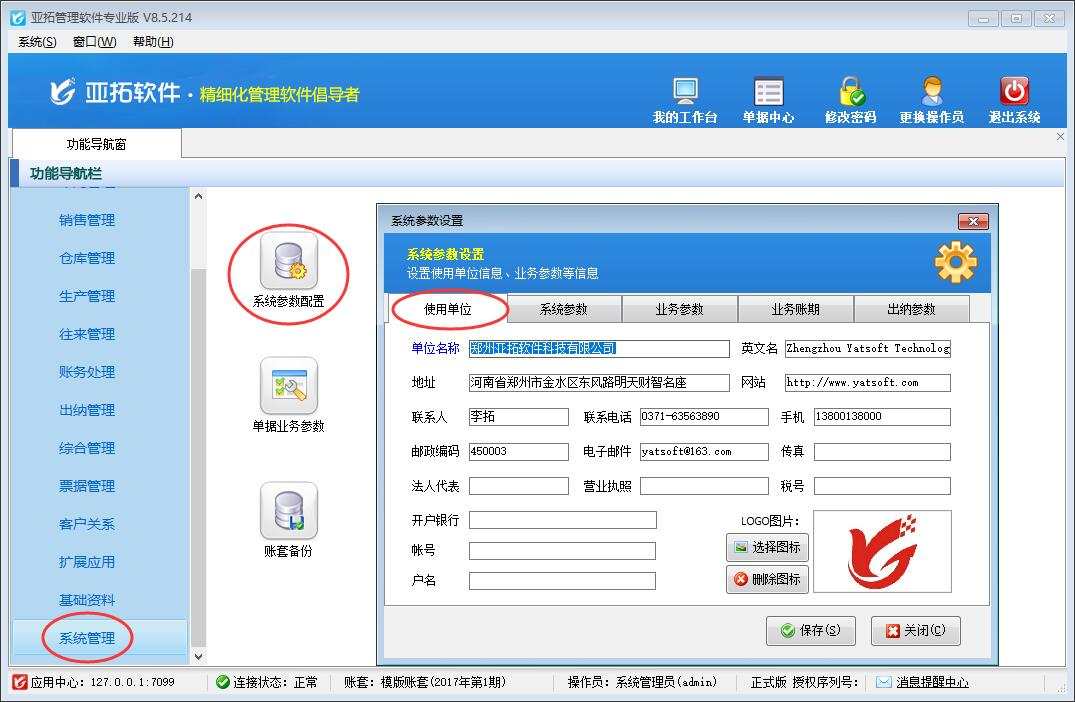
Task: Click the 法人代表 input field
Action: [518, 486]
